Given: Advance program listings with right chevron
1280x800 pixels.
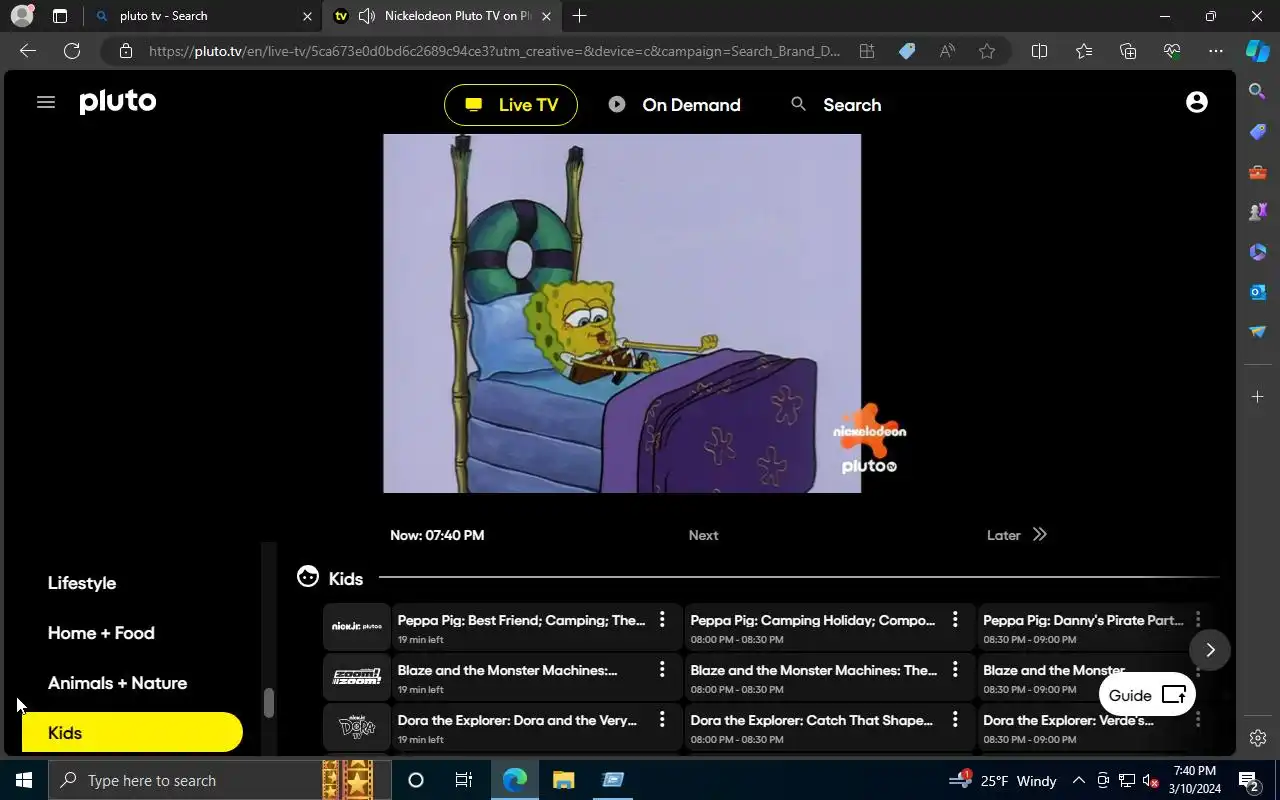Looking at the screenshot, I should [1210, 650].
